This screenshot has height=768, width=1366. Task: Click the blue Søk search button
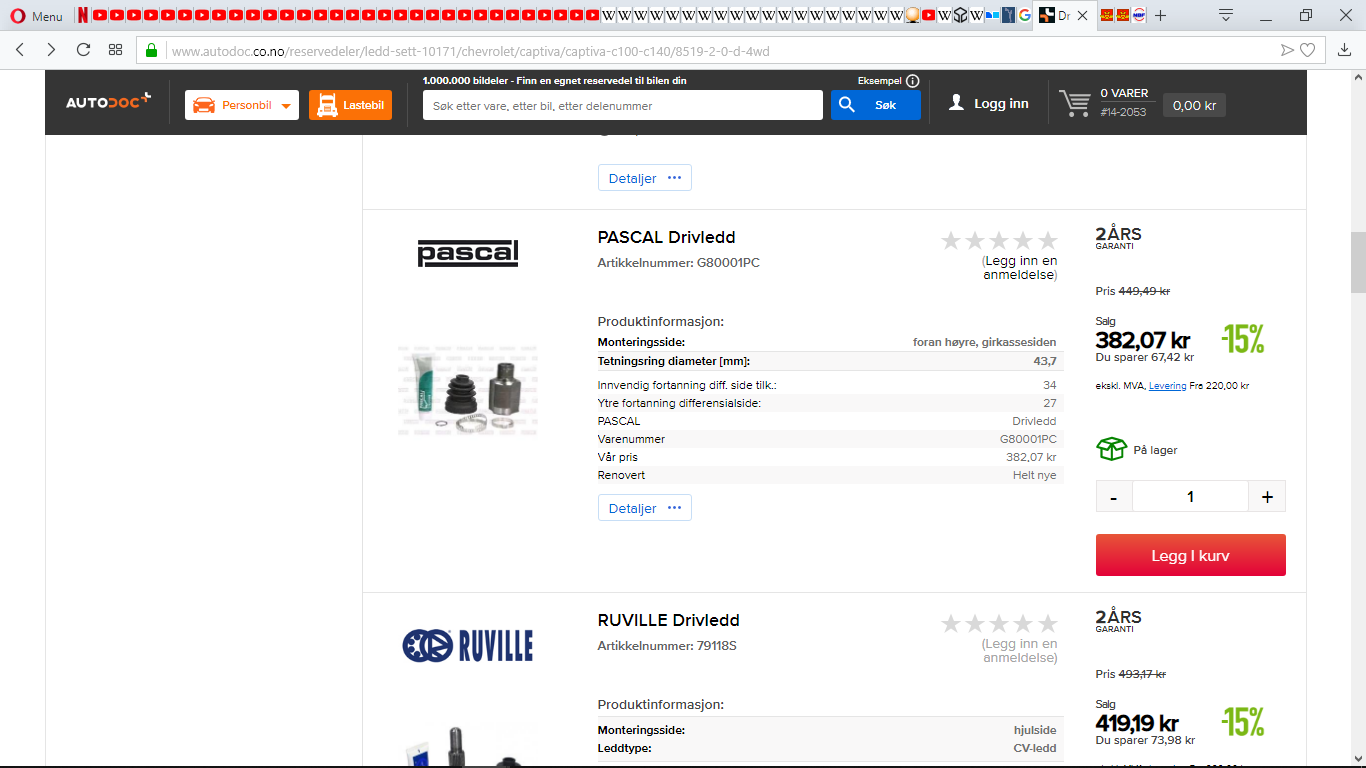(x=875, y=105)
